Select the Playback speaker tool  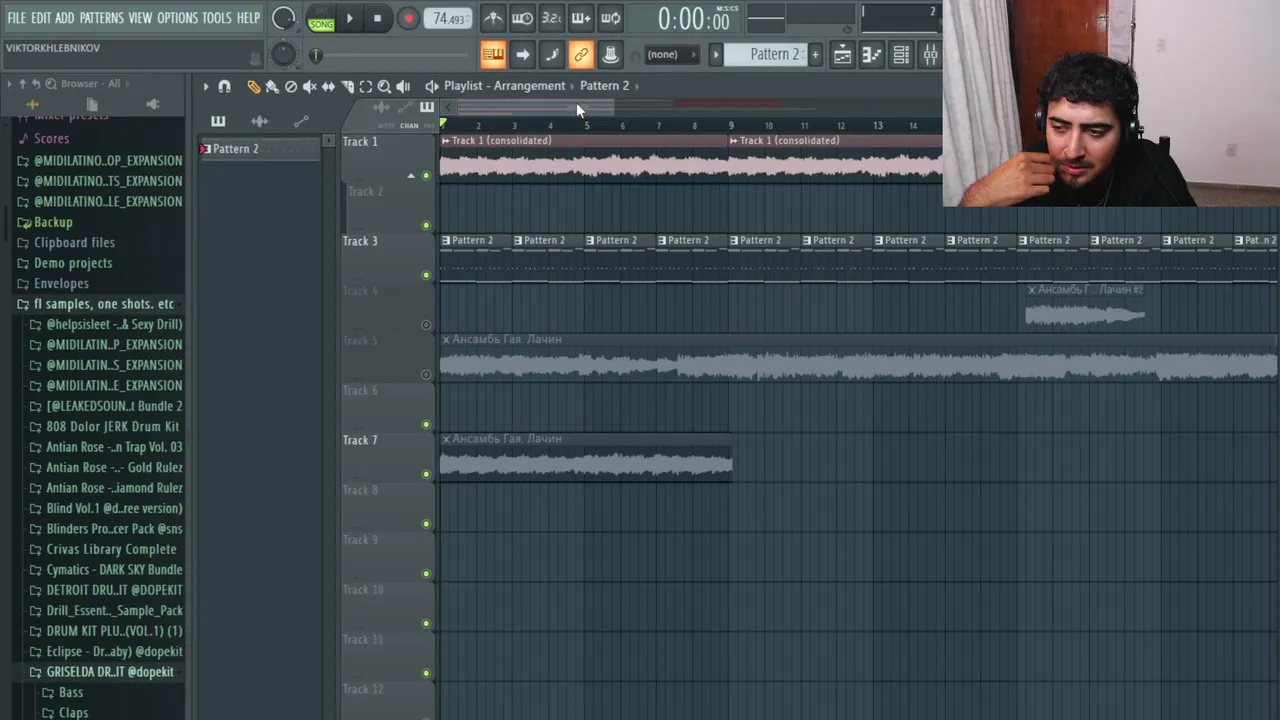[x=403, y=87]
